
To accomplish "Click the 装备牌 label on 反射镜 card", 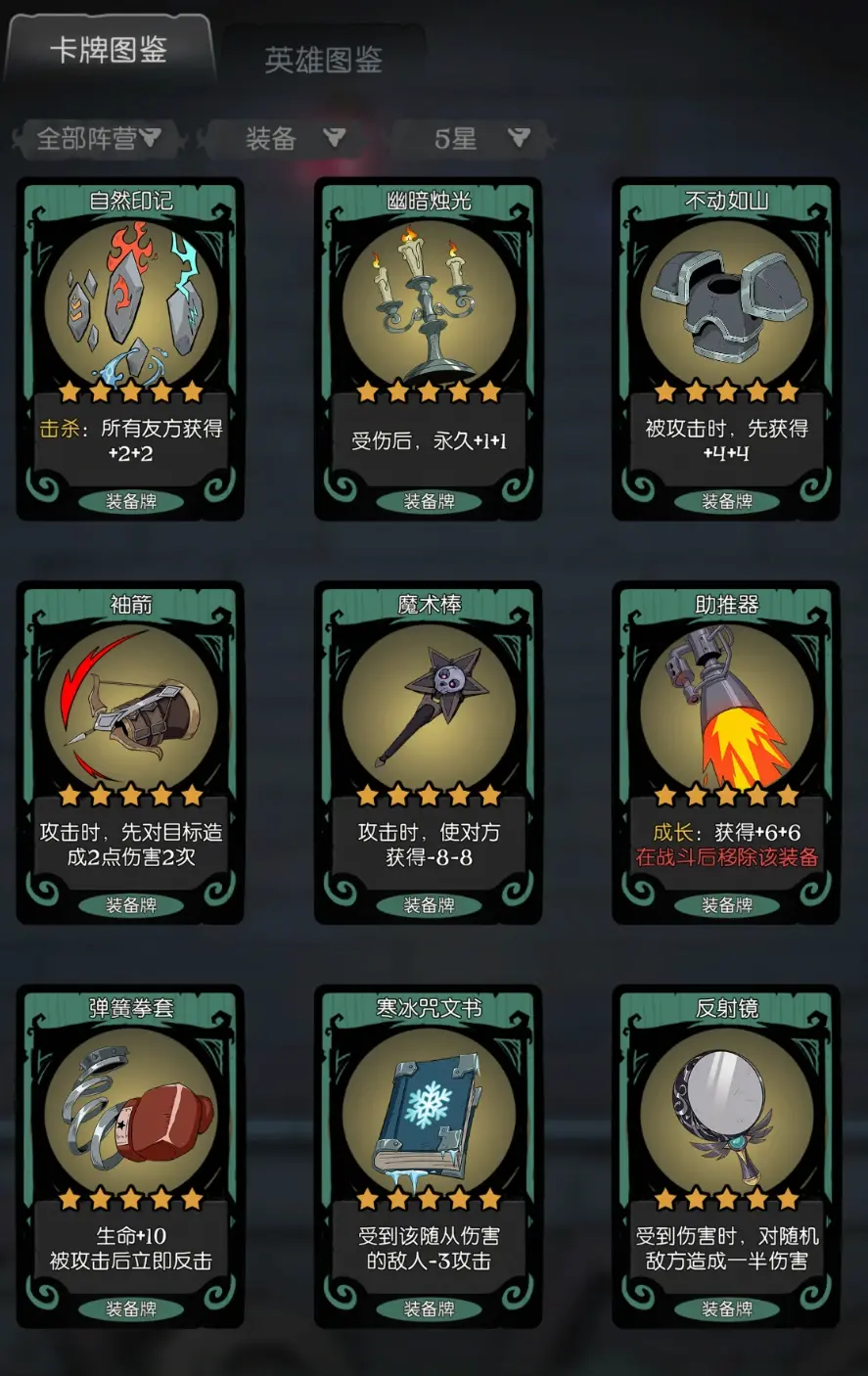I will coord(726,1309).
